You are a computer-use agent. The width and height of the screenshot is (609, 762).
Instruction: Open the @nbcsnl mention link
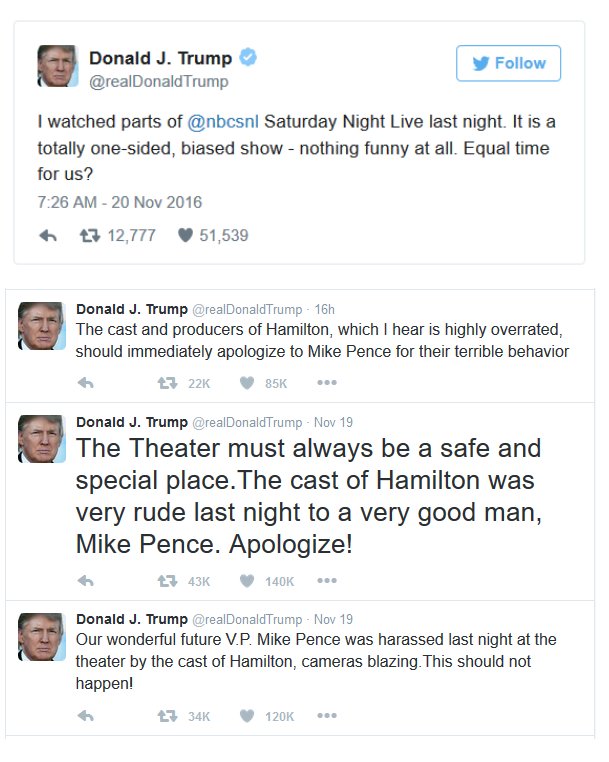click(223, 121)
